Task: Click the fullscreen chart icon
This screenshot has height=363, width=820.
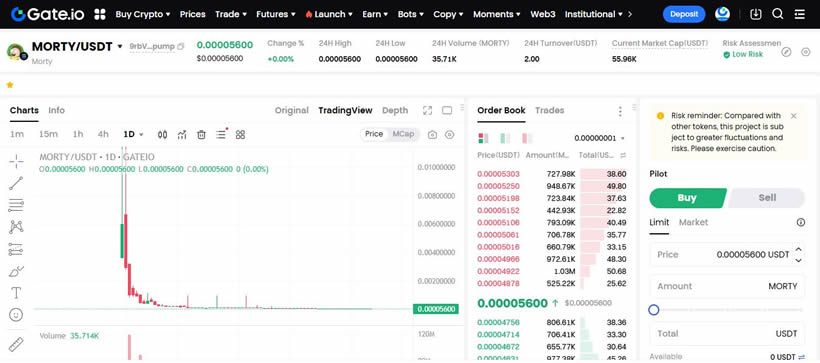Action: (427, 110)
